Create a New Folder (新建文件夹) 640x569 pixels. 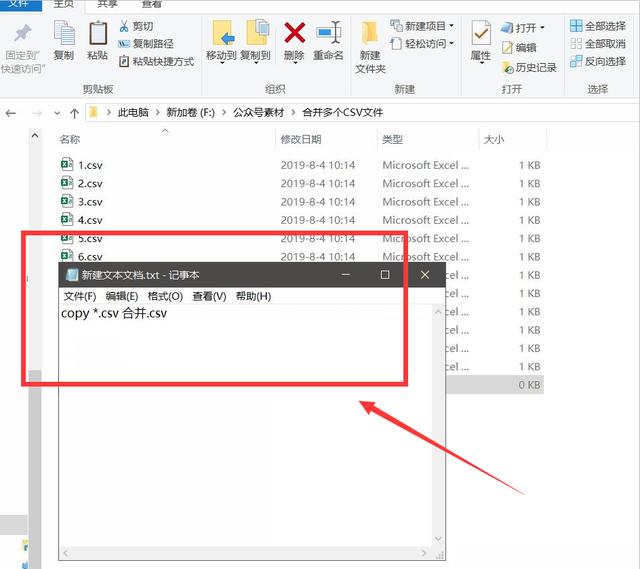pyautogui.click(x=370, y=48)
